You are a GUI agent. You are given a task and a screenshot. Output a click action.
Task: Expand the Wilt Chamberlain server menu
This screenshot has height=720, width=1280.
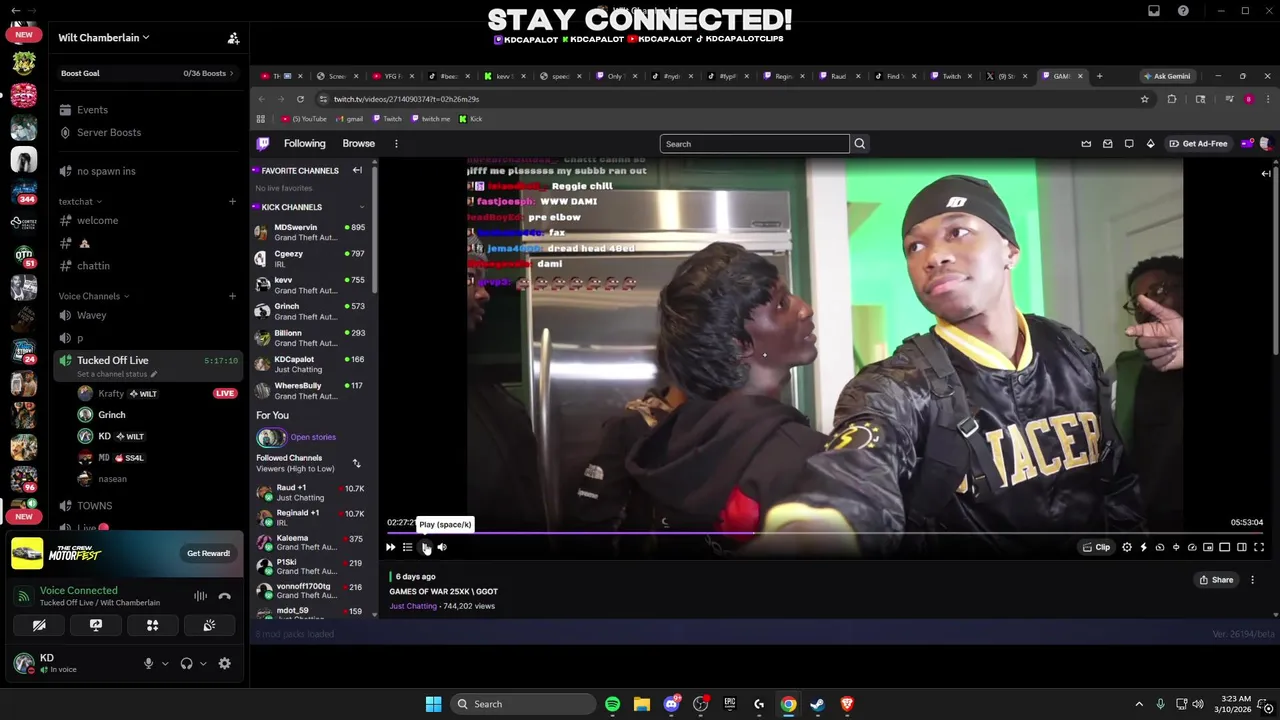(x=104, y=38)
